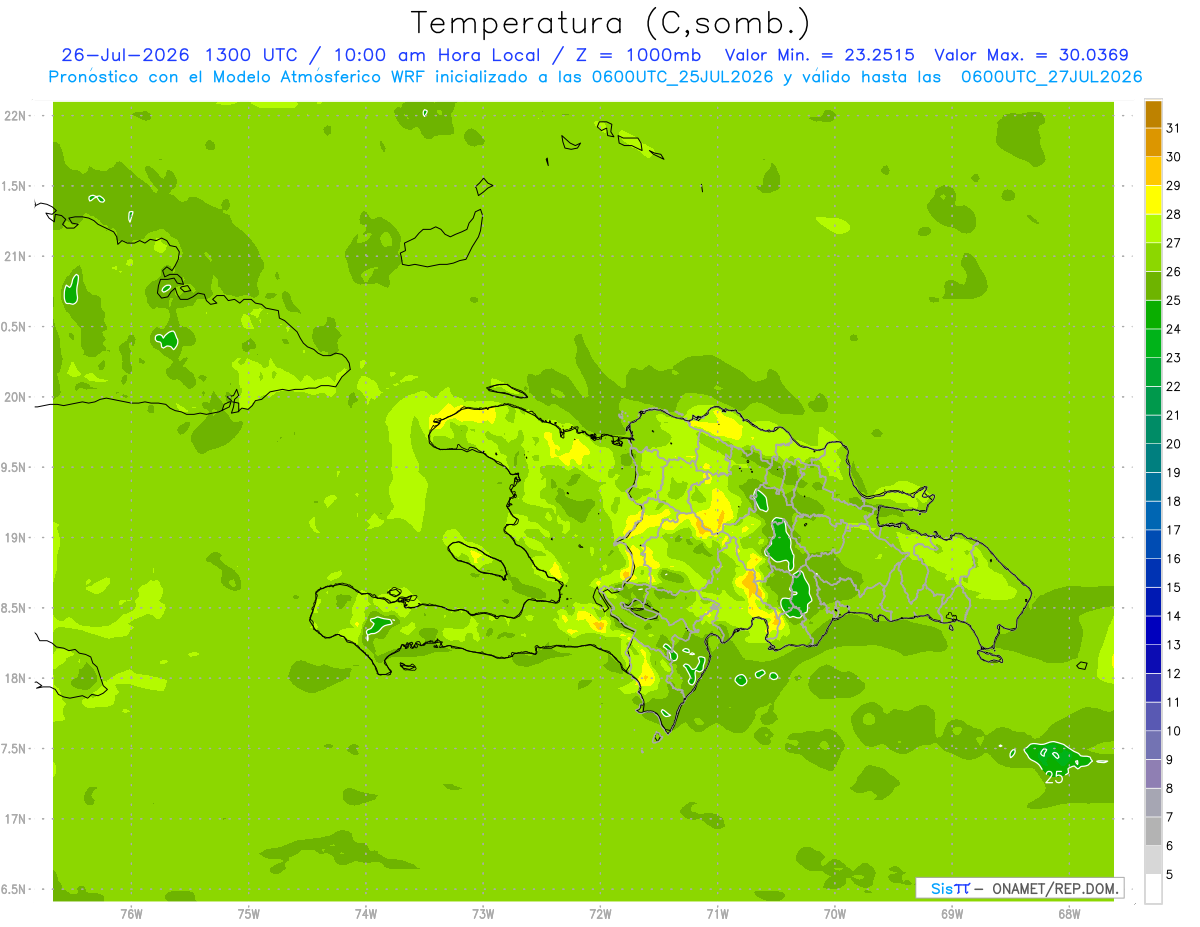Screen dimensions: 1200x927
Task: Pick the purple swatch between 9 and 10
Action: [1153, 746]
